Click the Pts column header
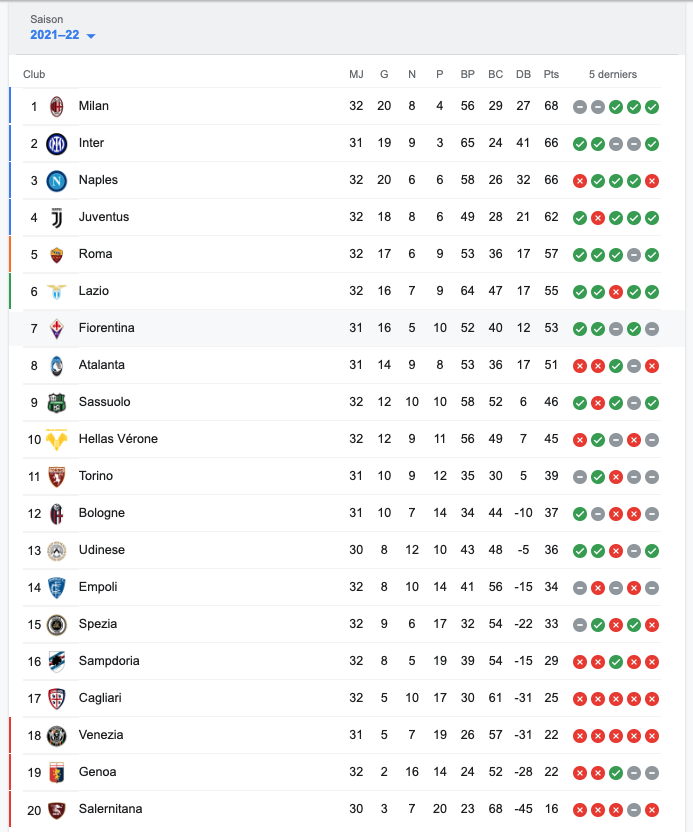This screenshot has width=693, height=832. (551, 74)
